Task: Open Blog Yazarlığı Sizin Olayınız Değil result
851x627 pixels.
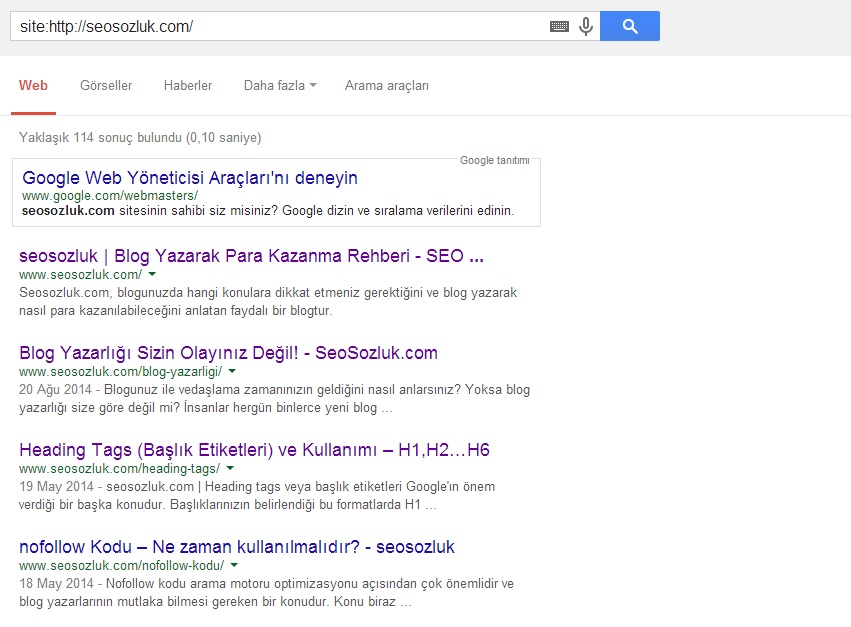Action: (x=228, y=353)
